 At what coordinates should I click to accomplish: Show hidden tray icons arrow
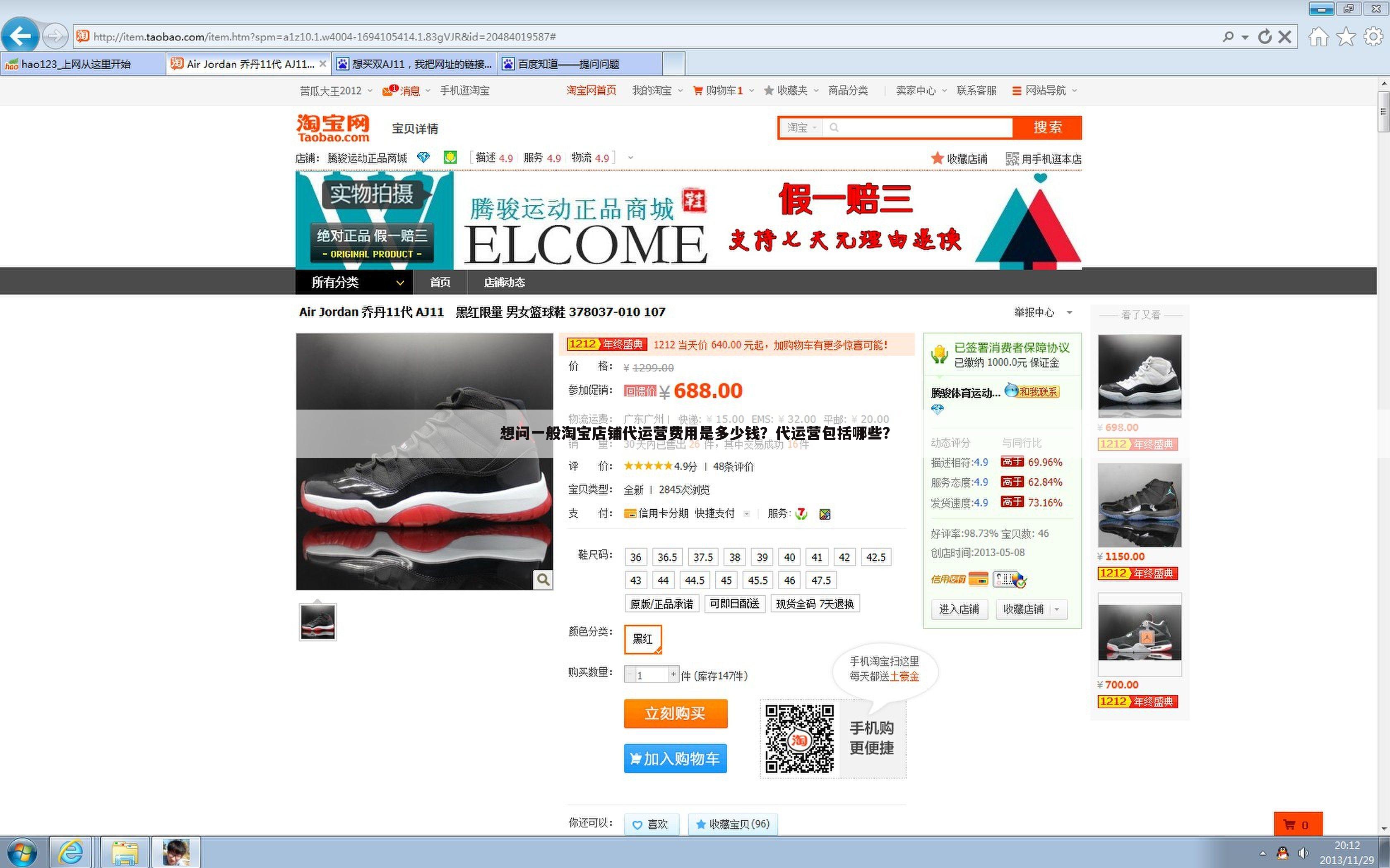[x=1262, y=853]
